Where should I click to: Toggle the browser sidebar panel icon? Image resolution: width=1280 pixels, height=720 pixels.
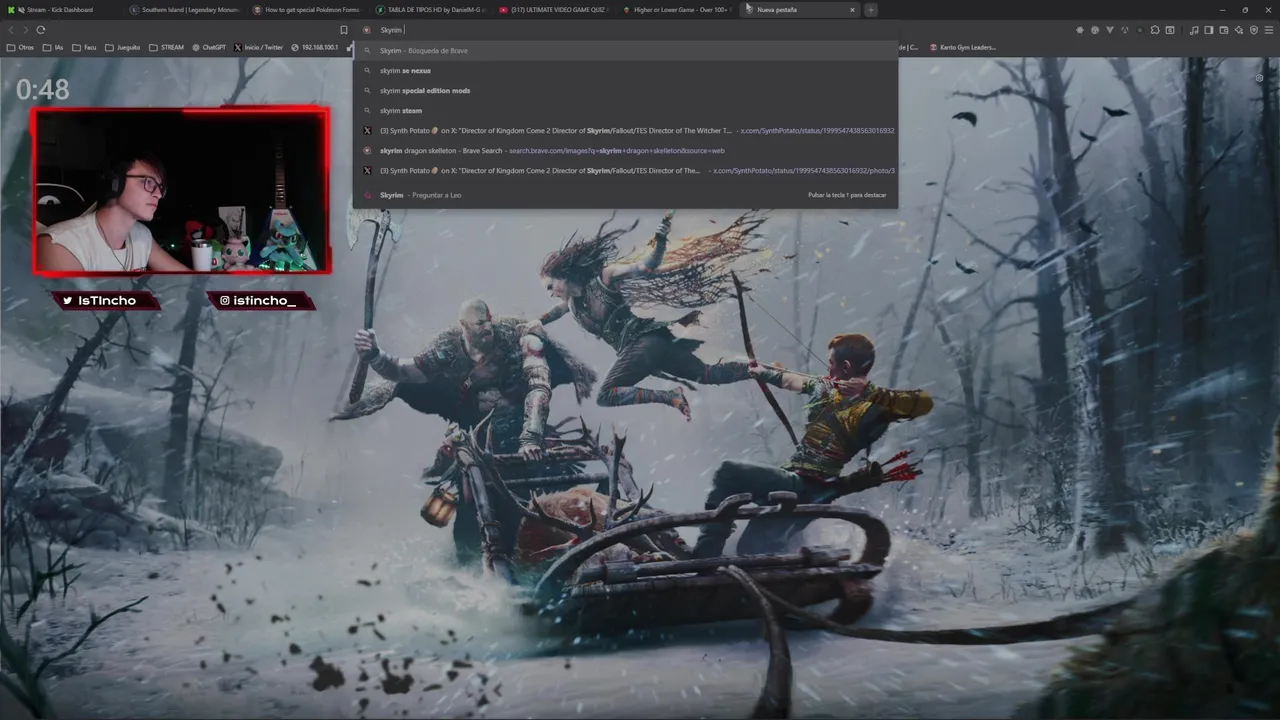1209,30
